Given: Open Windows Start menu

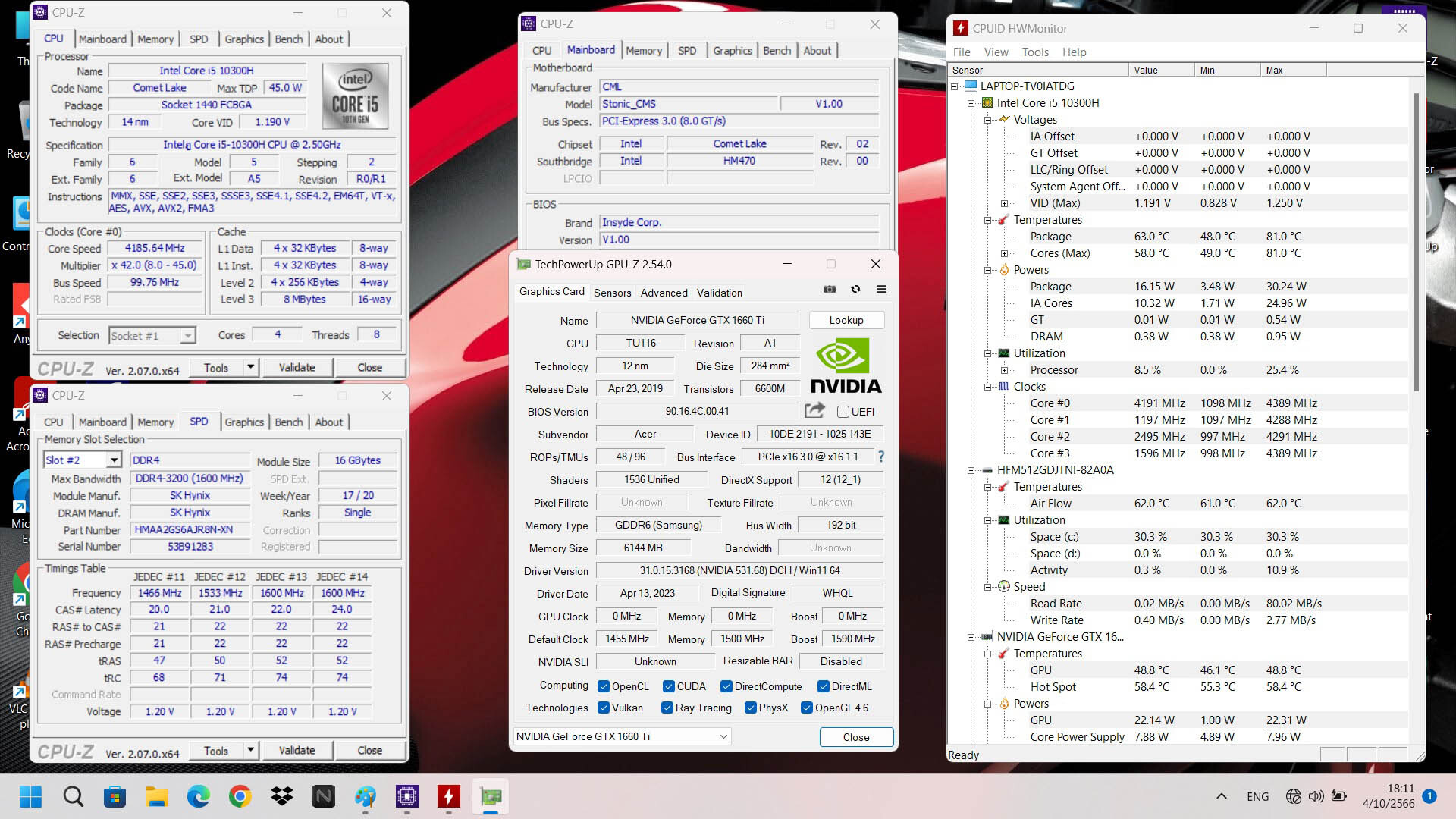Looking at the screenshot, I should click(x=31, y=796).
